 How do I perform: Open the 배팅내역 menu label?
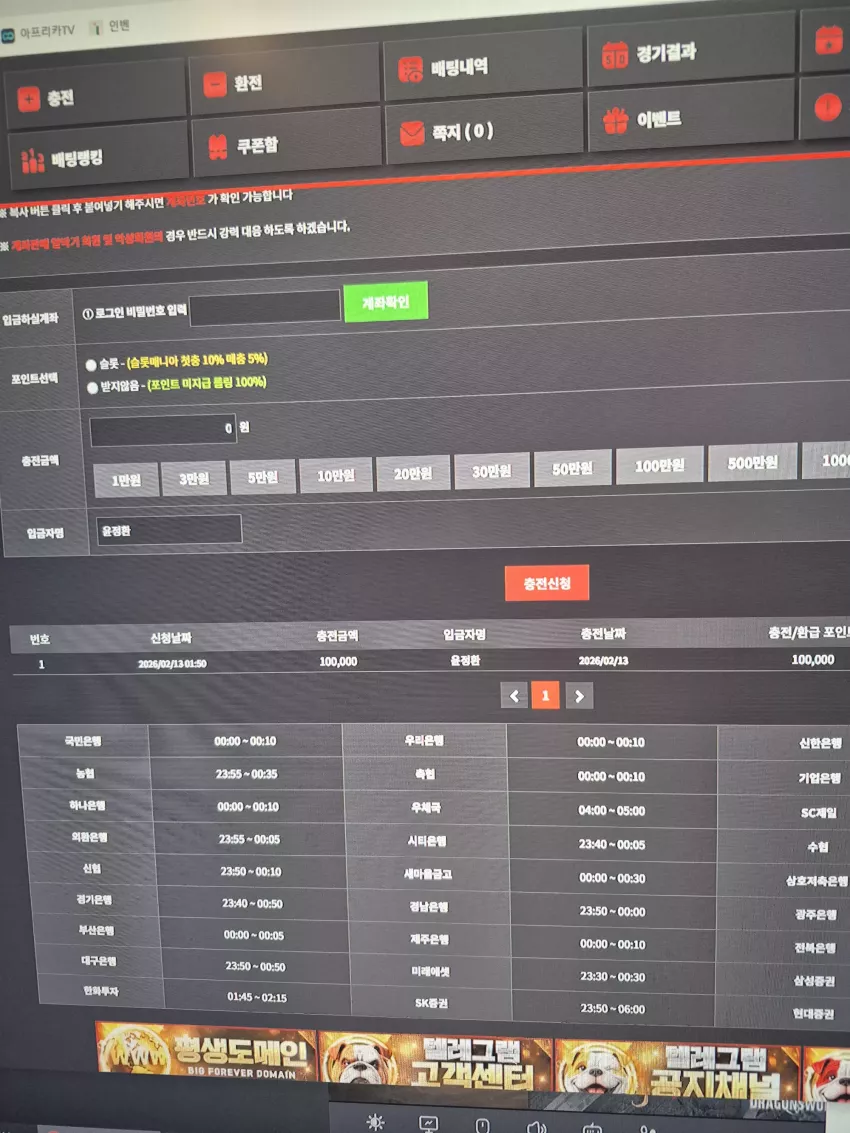(460, 68)
